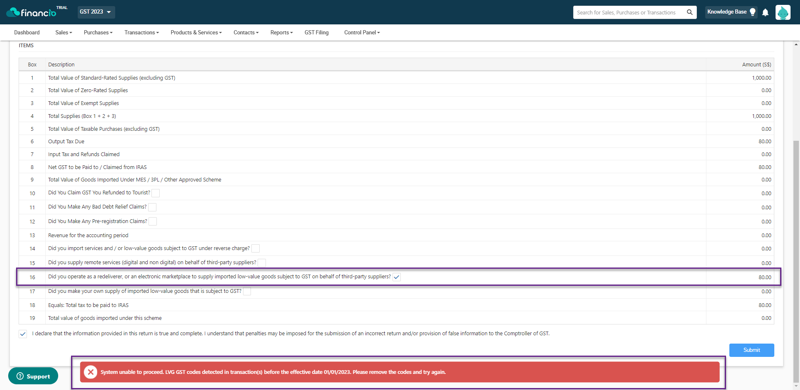Open the notifications bell
The image size is (800, 390).
(x=765, y=12)
